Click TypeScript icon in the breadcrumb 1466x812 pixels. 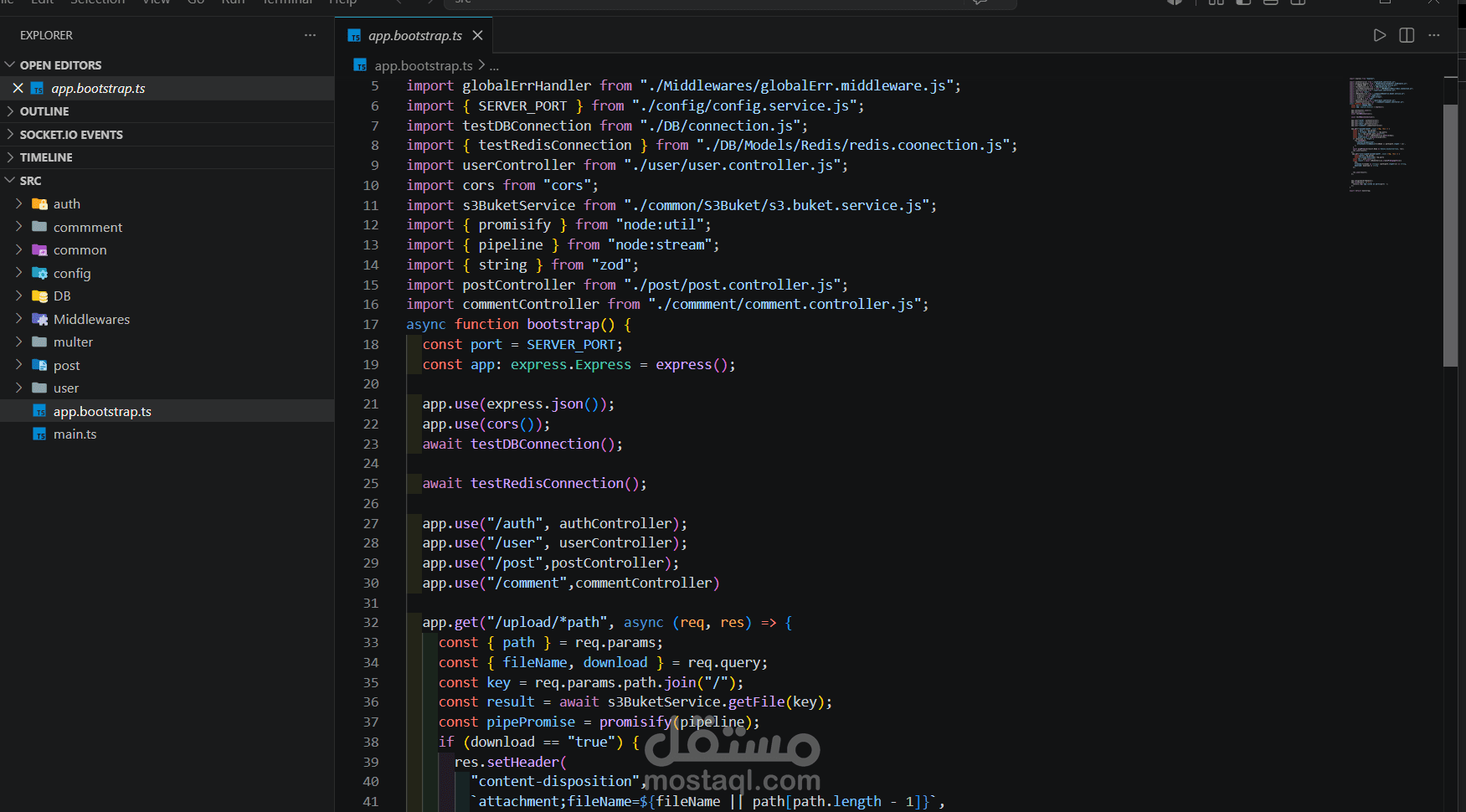point(360,65)
